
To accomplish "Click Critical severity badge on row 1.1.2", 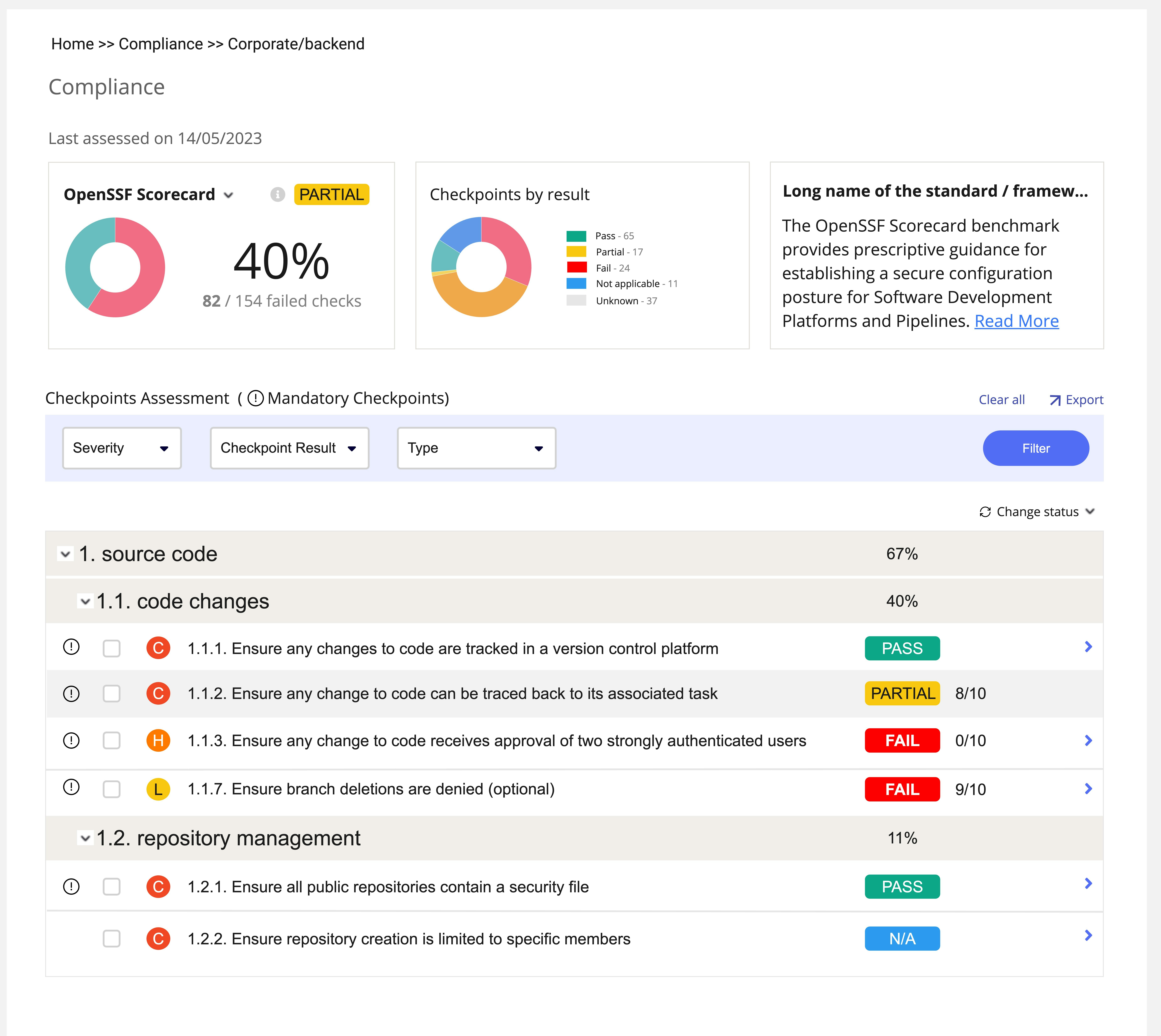I will coord(158,693).
